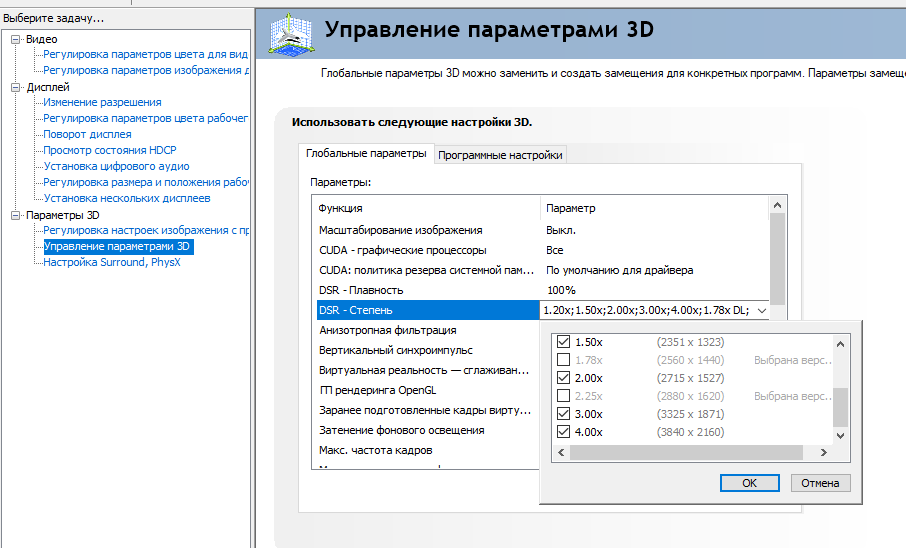Click DSR popup scroll up arrow
The image size is (906, 548).
[x=841, y=344]
